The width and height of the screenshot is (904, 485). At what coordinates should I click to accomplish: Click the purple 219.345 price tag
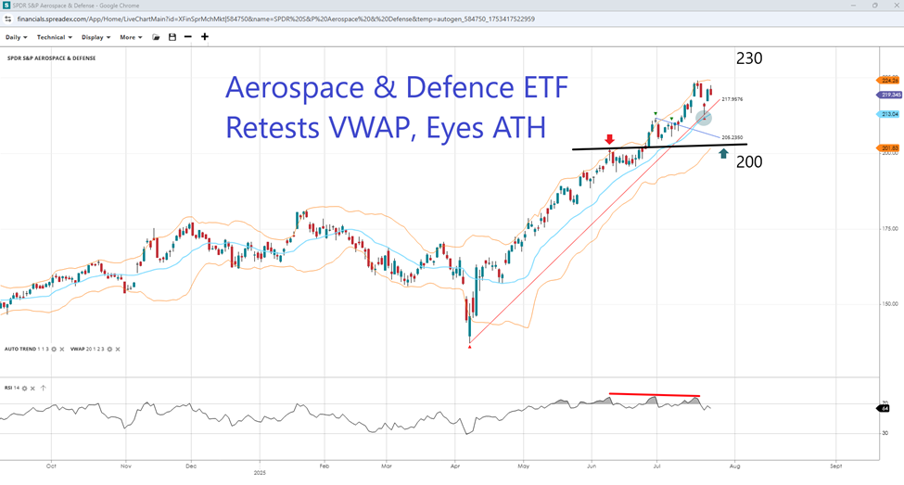[886, 95]
